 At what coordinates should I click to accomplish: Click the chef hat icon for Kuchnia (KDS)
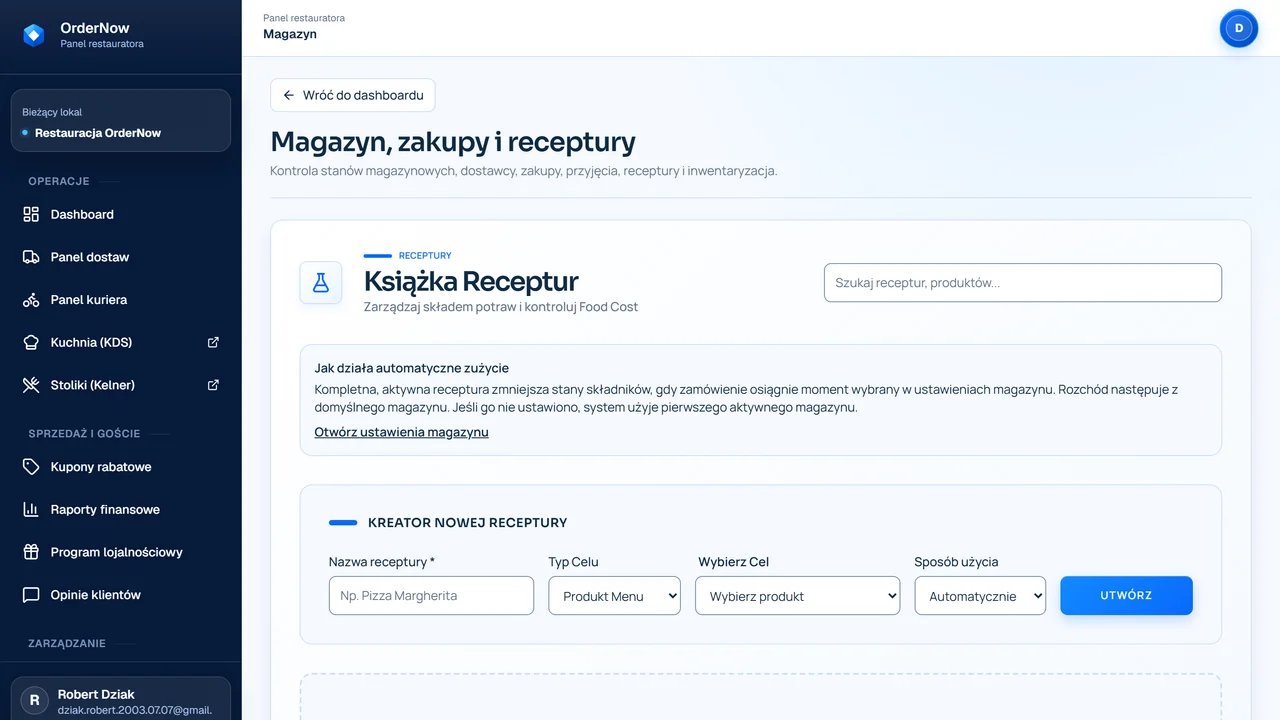pos(31,342)
